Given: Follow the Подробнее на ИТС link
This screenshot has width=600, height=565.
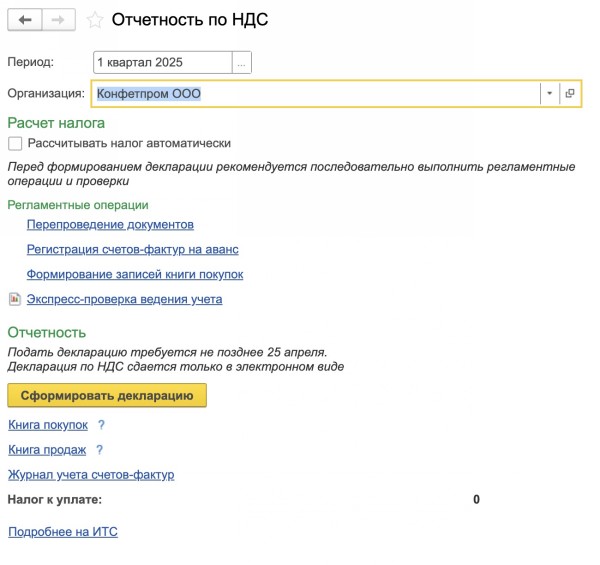Looking at the screenshot, I should pyautogui.click(x=63, y=532).
